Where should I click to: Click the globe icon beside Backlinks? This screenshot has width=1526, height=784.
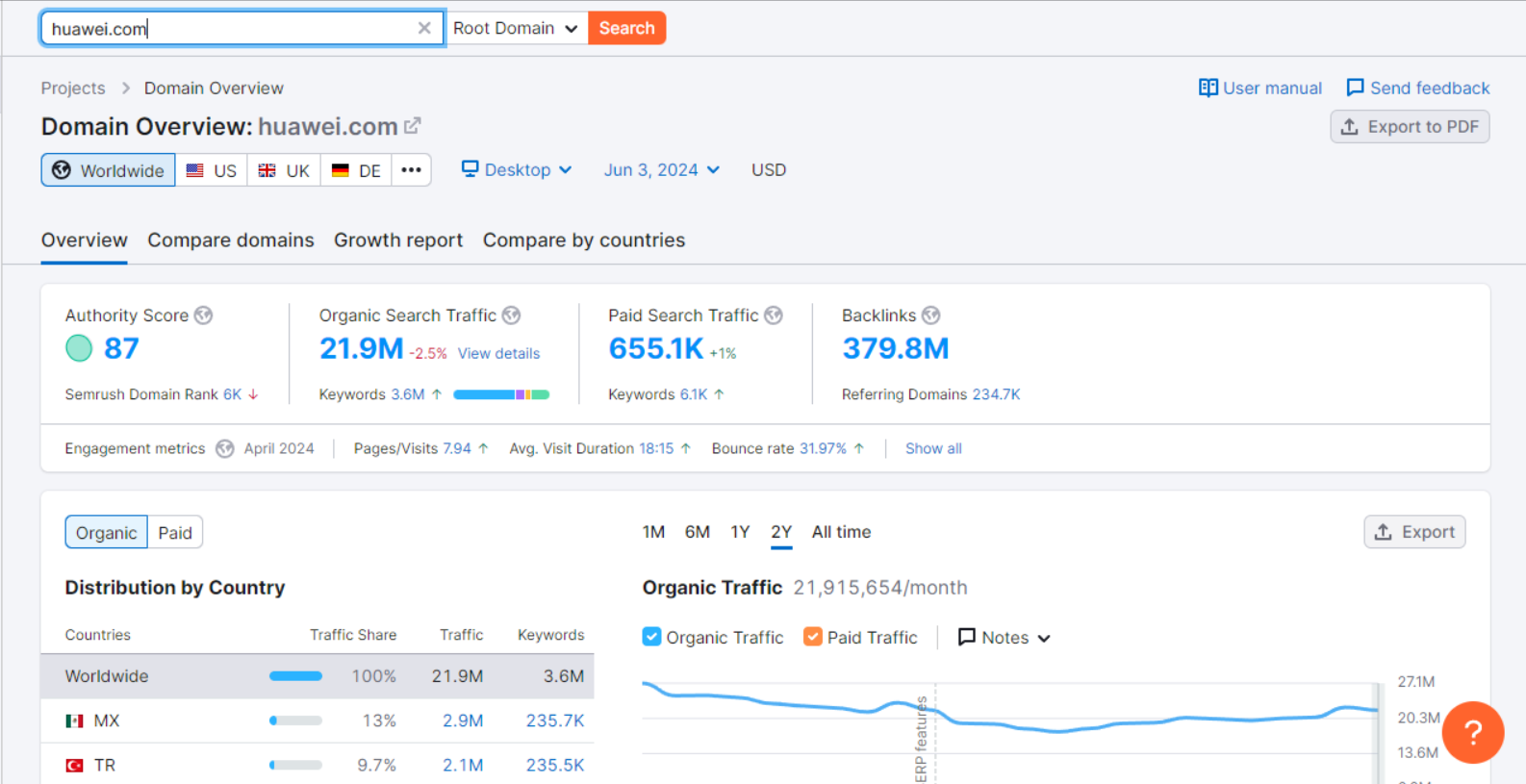pos(930,316)
